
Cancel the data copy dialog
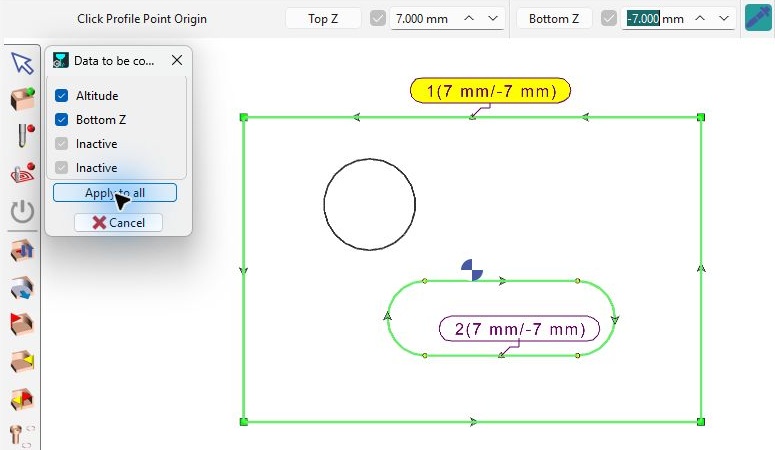118,223
